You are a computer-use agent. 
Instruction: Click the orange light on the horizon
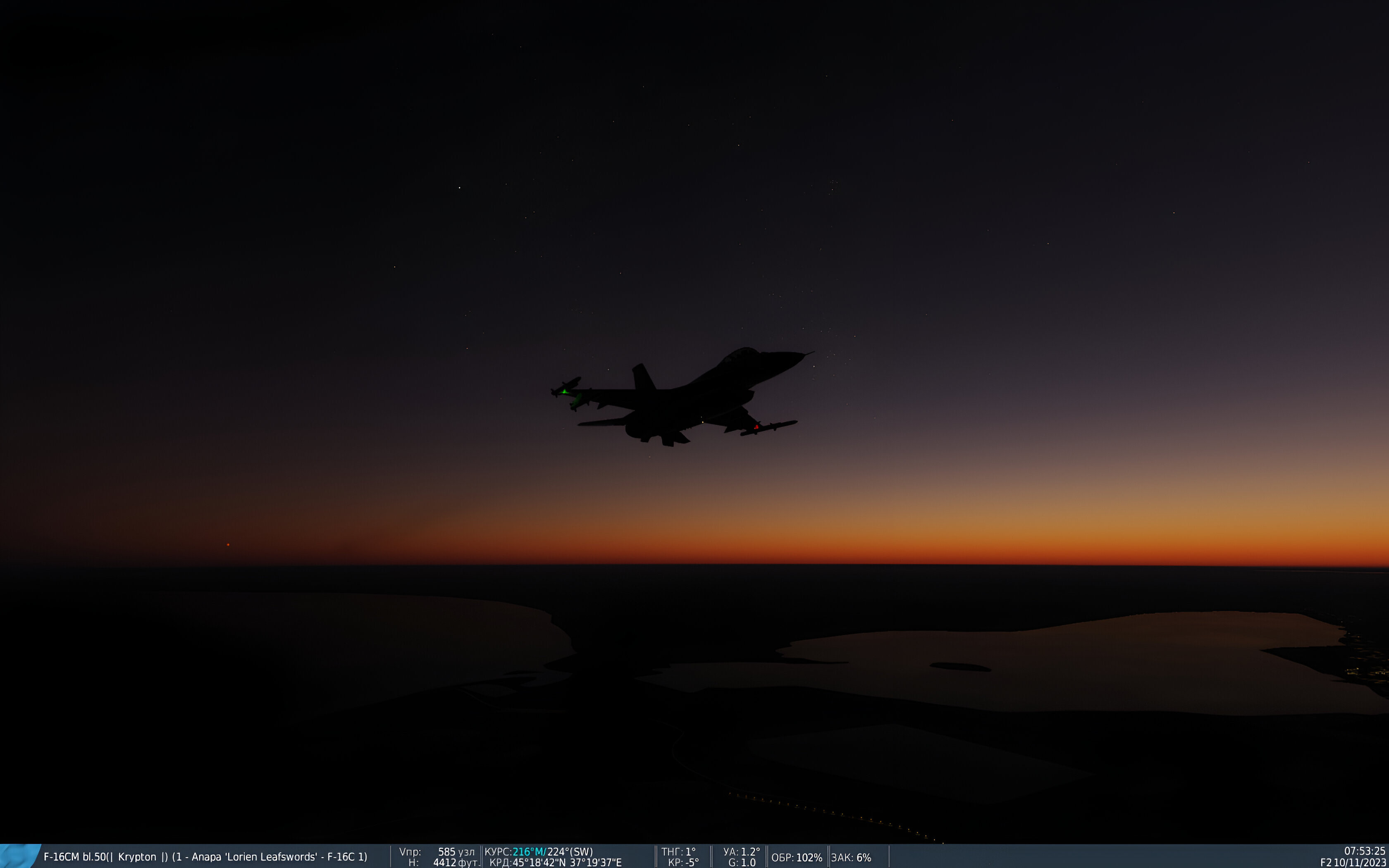pos(229,544)
